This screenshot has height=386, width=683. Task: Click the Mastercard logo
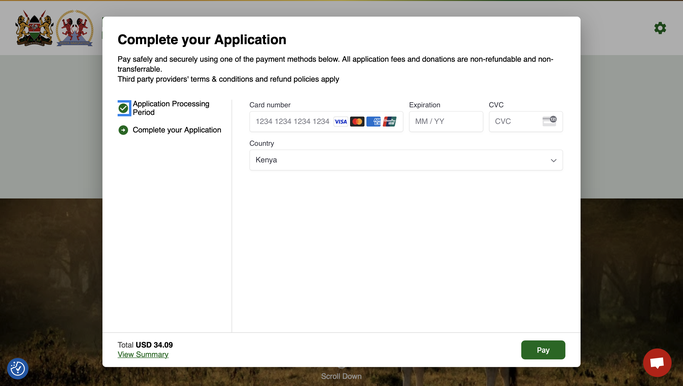tap(357, 122)
